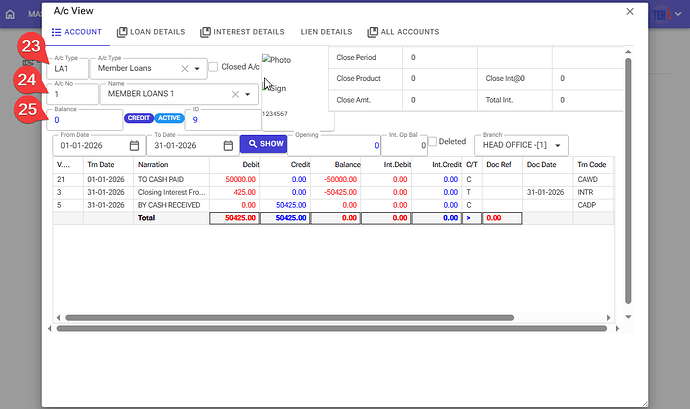Open calendar picker for To Date
Viewport: 690px width, 409px height.
tap(228, 145)
